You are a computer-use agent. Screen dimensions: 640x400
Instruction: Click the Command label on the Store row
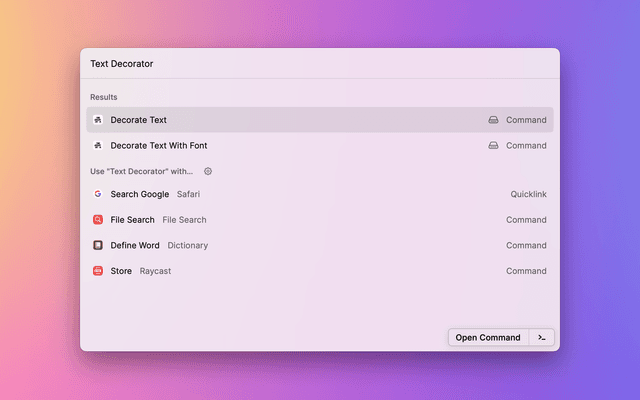[526, 271]
